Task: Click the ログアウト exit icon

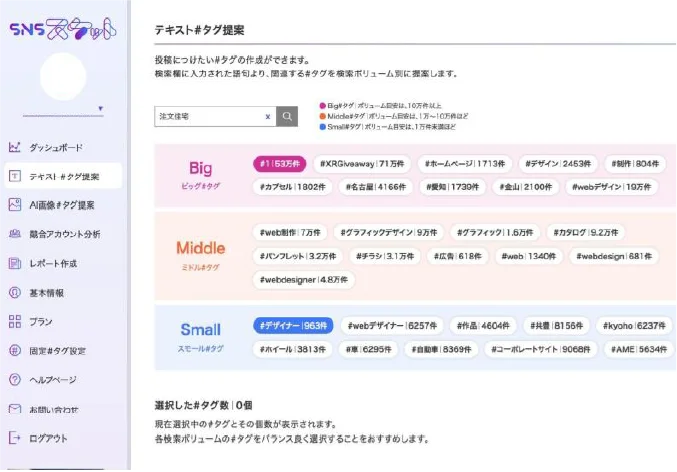Action: (15, 437)
